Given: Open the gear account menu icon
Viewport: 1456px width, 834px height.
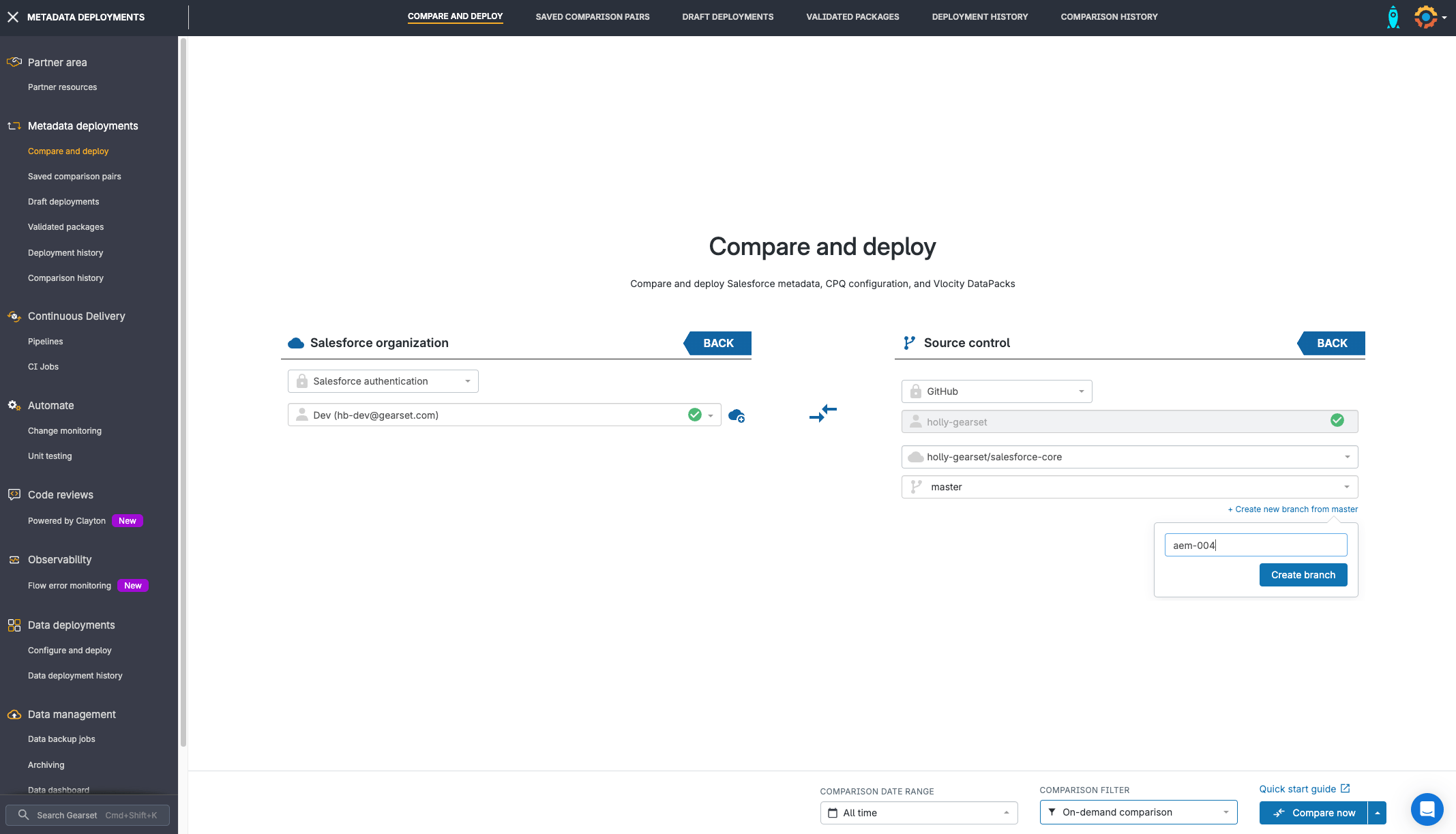Looking at the screenshot, I should pyautogui.click(x=1426, y=17).
